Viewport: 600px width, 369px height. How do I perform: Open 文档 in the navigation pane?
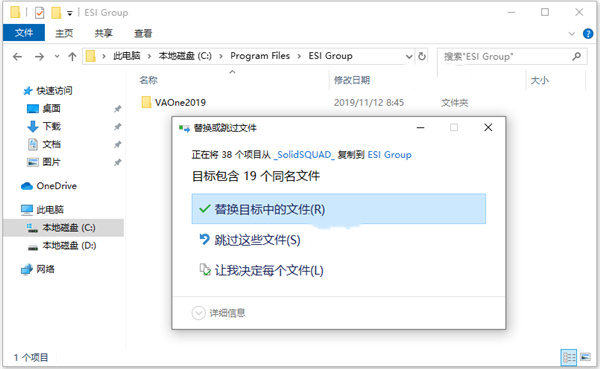point(44,144)
